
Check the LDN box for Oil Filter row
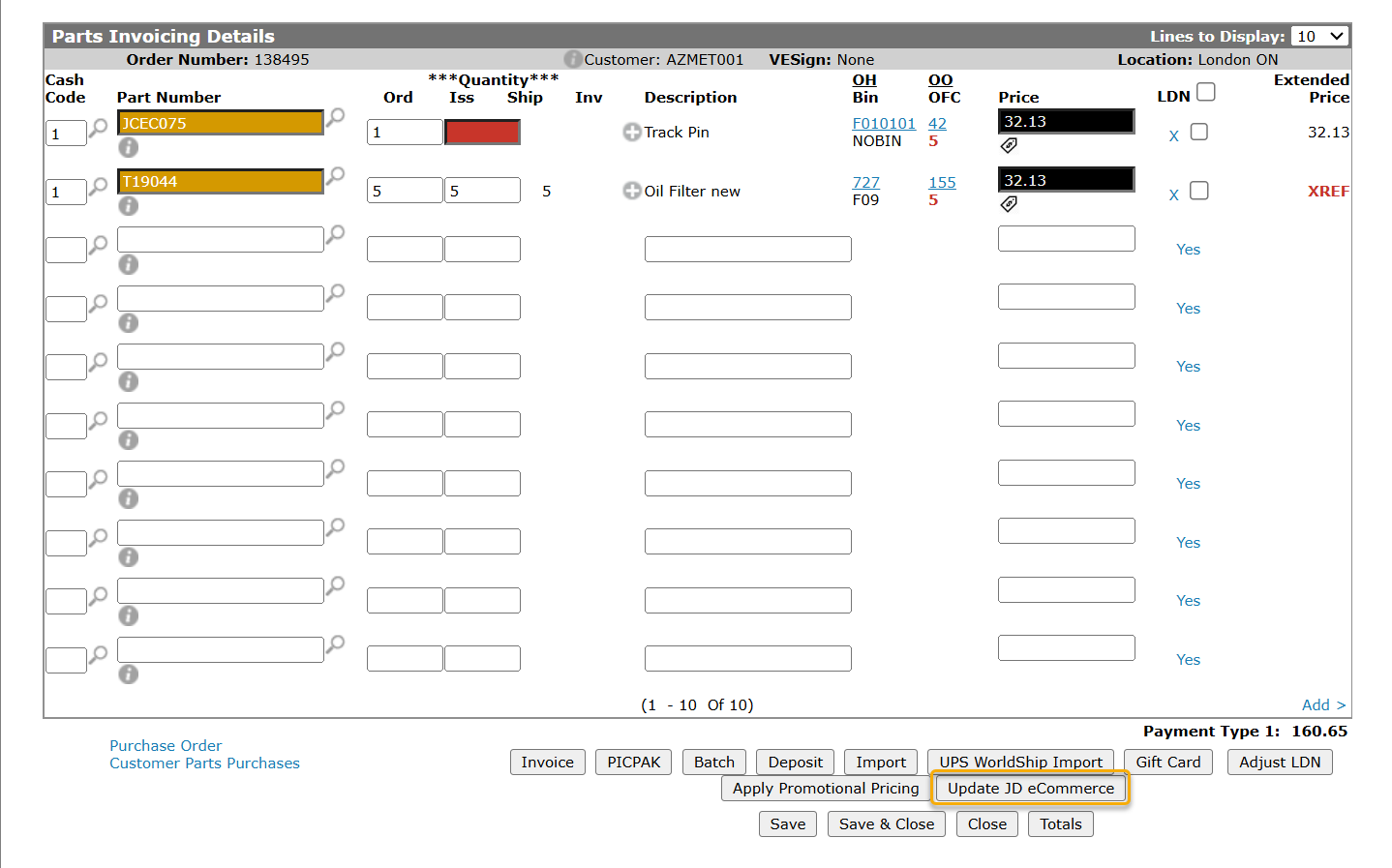click(1198, 191)
